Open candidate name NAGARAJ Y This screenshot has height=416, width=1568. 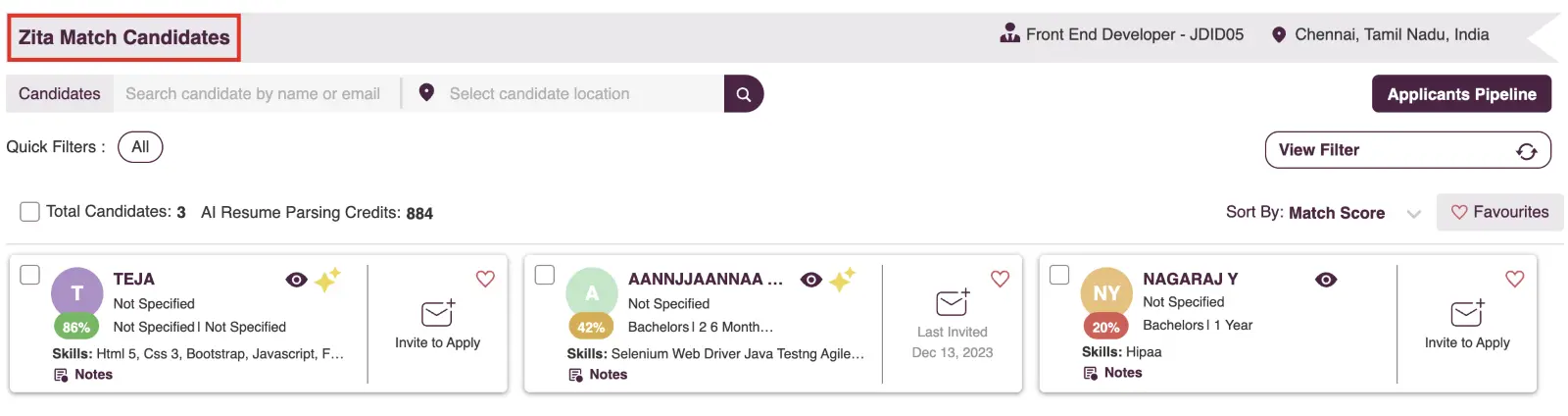click(x=1191, y=279)
